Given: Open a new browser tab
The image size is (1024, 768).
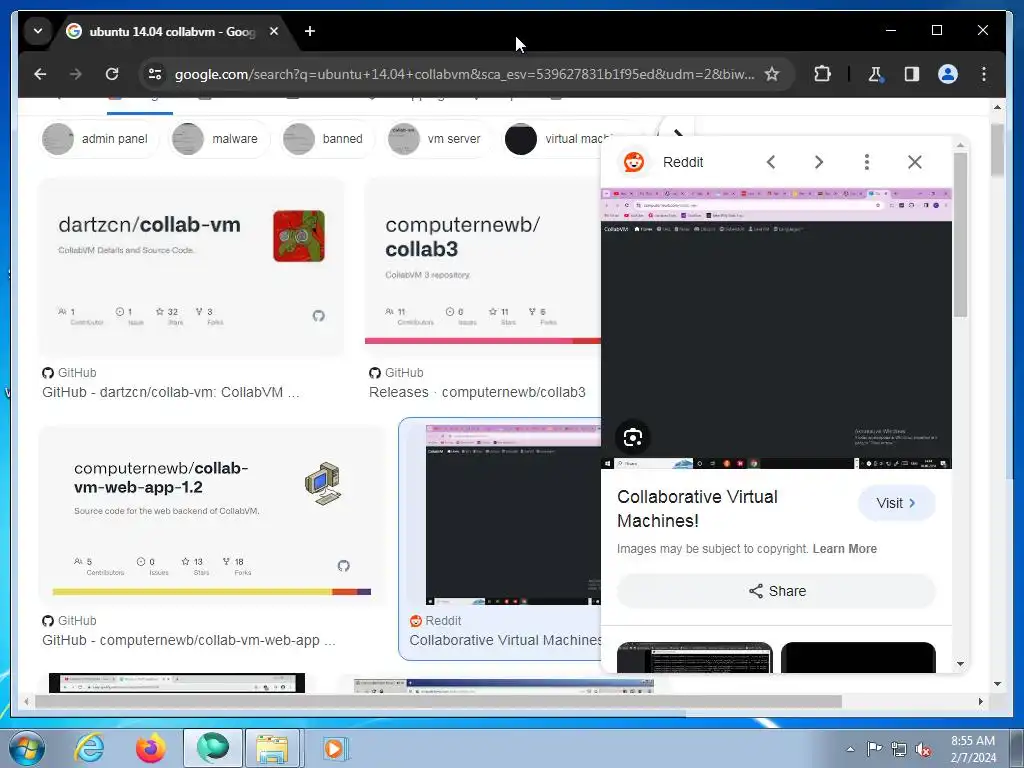Looking at the screenshot, I should pyautogui.click(x=310, y=31).
